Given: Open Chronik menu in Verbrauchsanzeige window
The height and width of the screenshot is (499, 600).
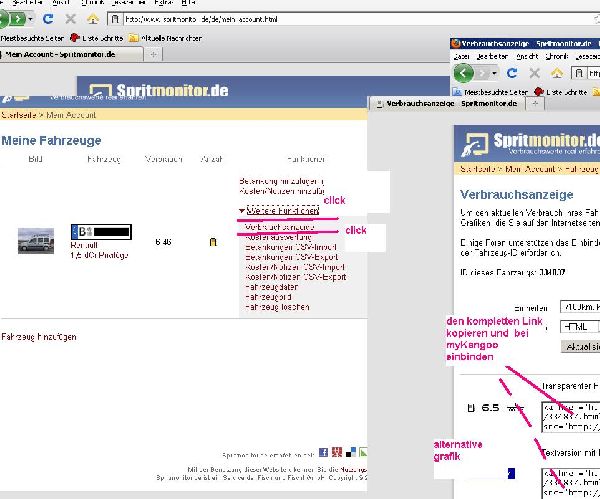Looking at the screenshot, I should point(557,56).
